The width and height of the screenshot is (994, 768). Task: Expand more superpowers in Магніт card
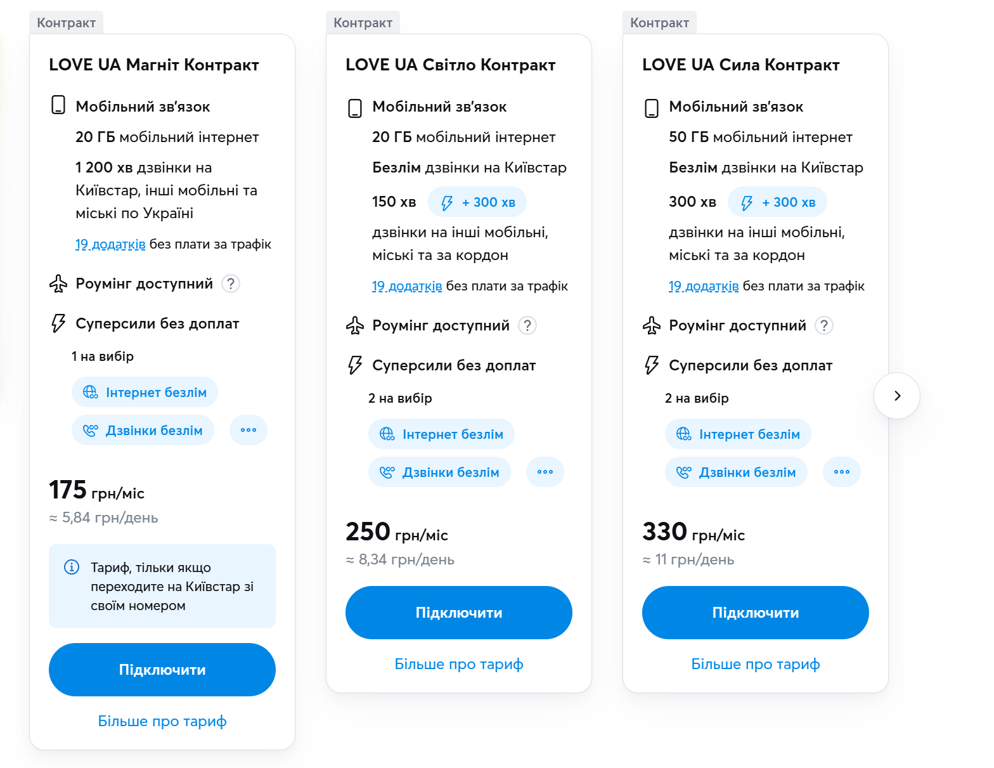pyautogui.click(x=248, y=431)
